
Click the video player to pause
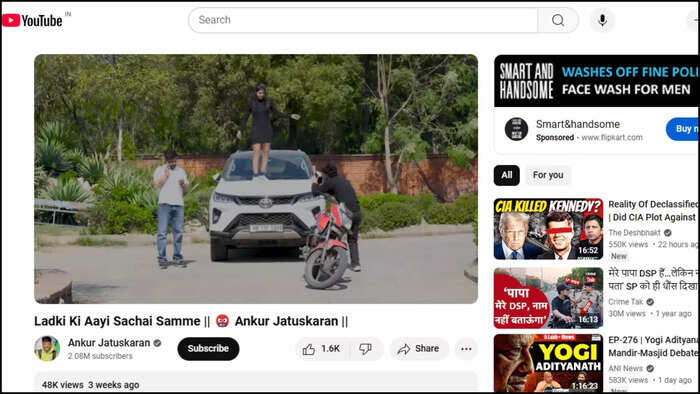pos(256,179)
